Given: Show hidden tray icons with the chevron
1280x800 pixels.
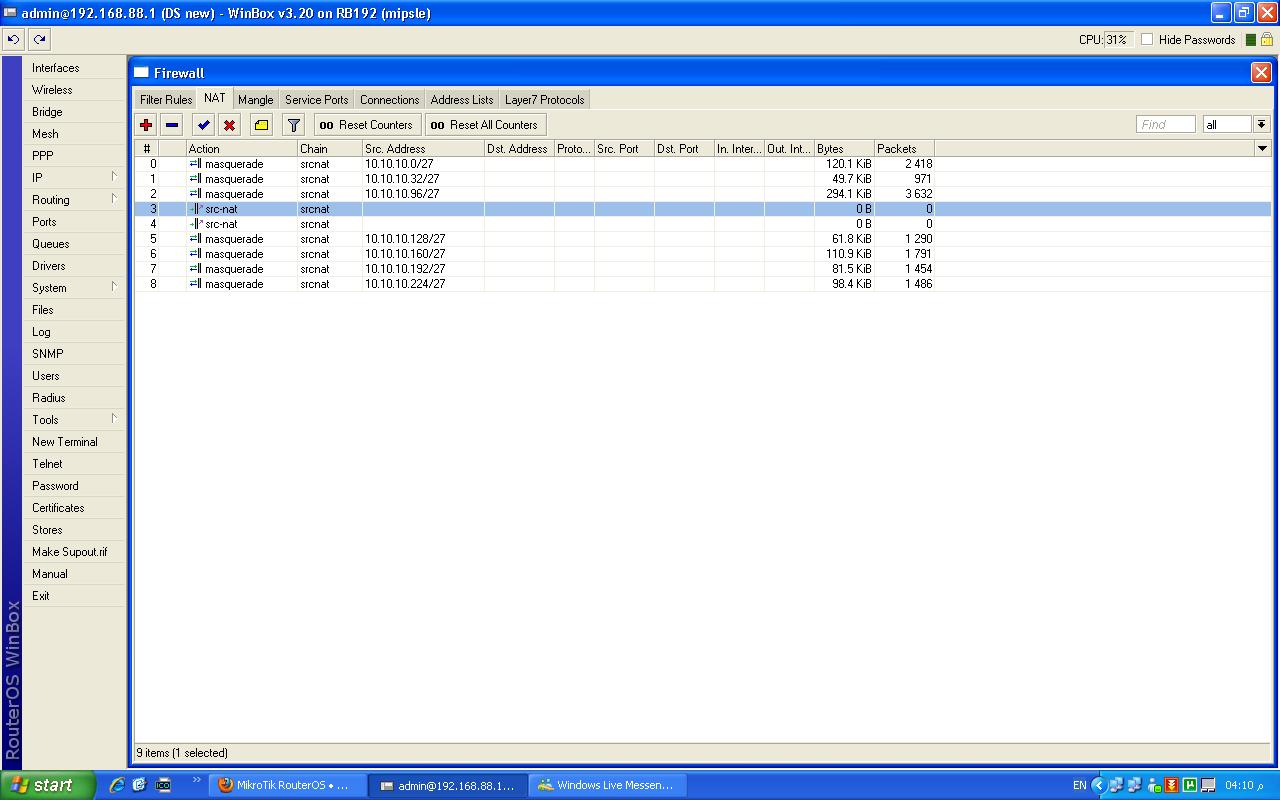Looking at the screenshot, I should [x=1098, y=785].
